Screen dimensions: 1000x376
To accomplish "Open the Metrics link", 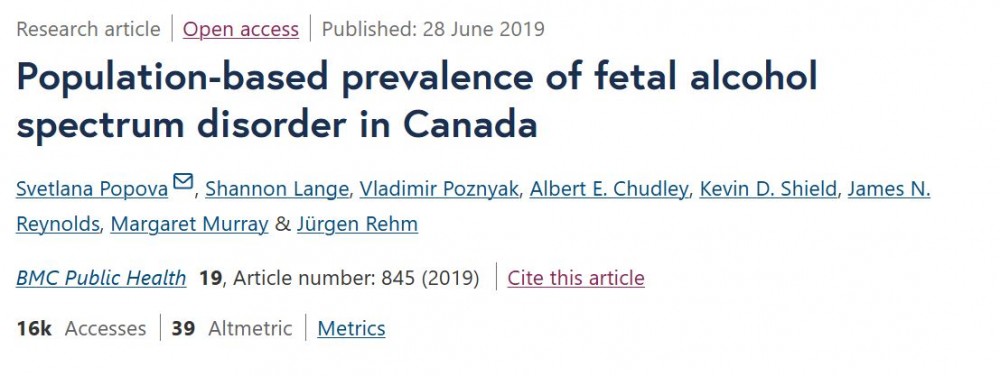I will pyautogui.click(x=351, y=328).
